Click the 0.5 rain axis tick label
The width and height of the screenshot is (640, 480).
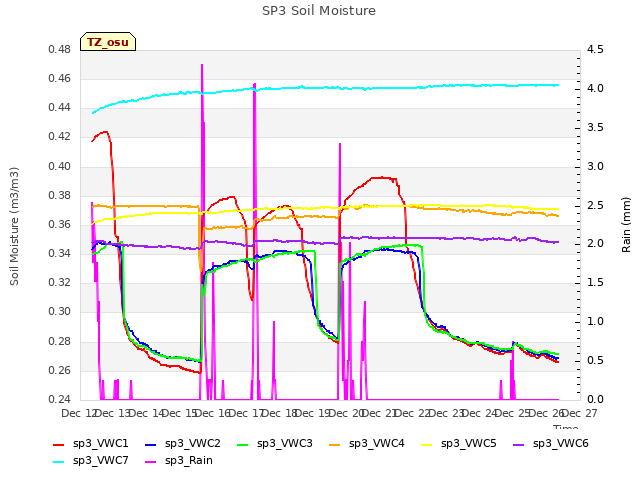(x=595, y=360)
